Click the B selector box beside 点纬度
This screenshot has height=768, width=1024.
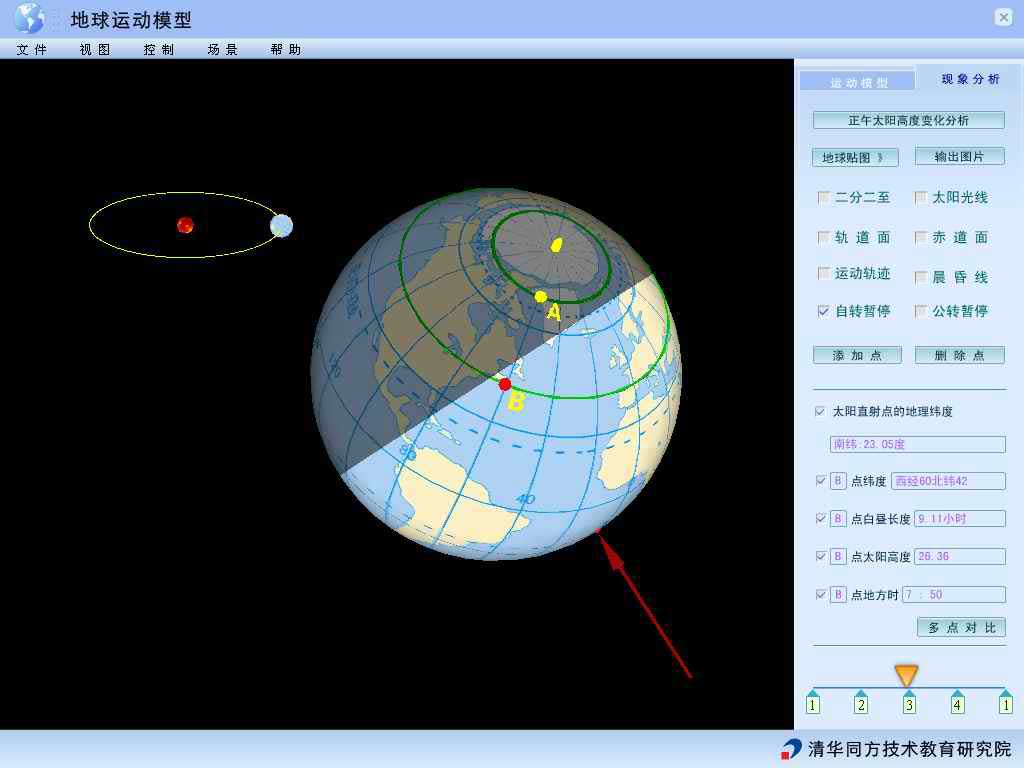838,481
